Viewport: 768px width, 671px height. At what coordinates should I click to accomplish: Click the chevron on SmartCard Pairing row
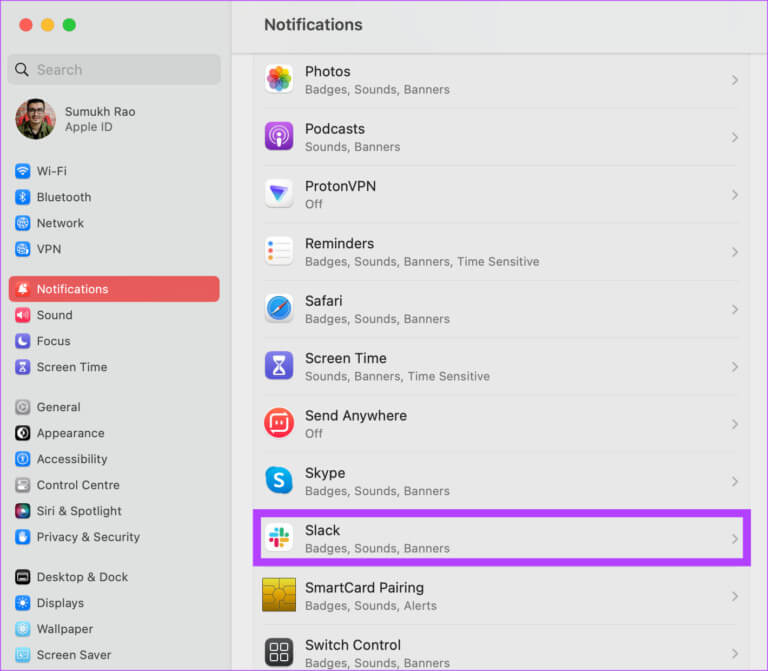click(735, 596)
